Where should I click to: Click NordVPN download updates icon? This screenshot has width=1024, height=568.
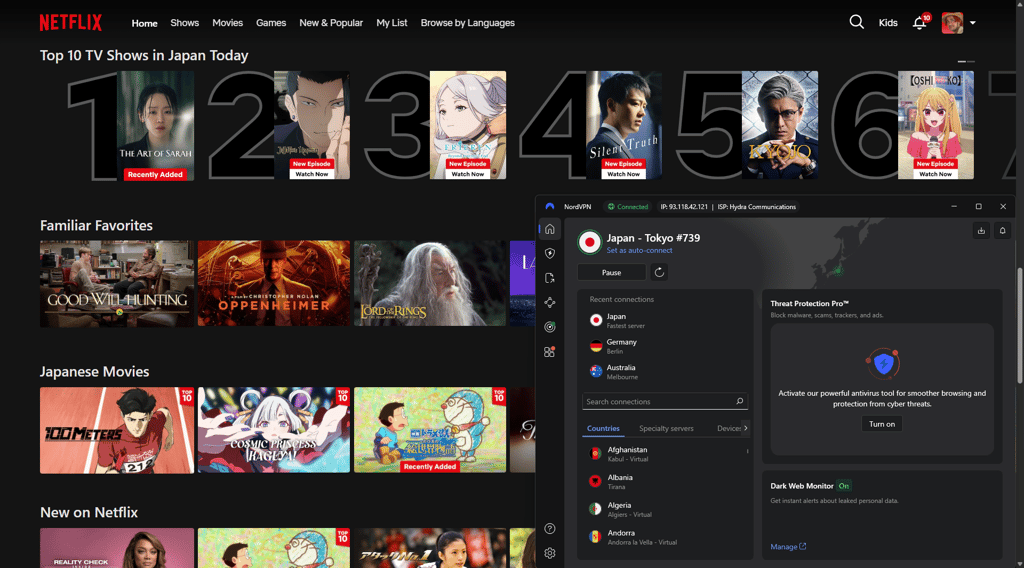[981, 230]
